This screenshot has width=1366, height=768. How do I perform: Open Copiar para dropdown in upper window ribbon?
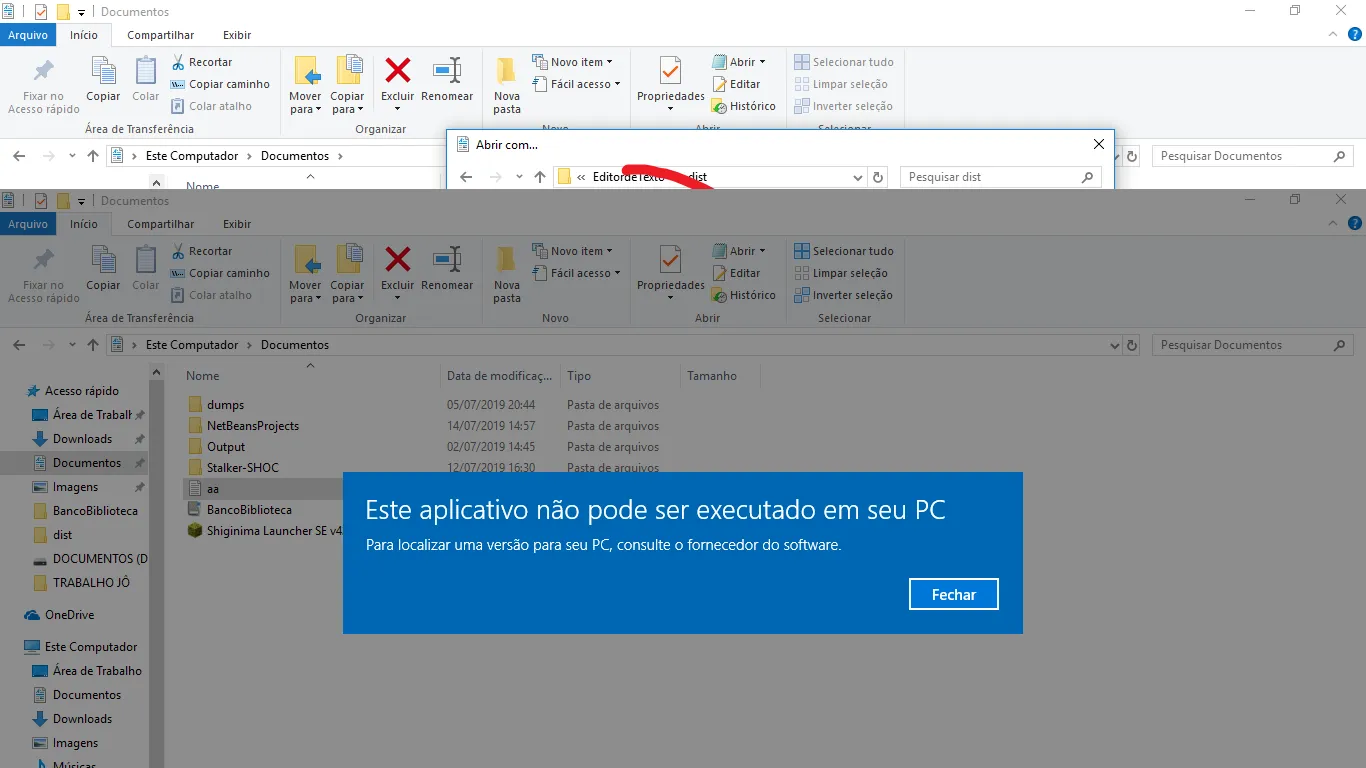[x=347, y=104]
